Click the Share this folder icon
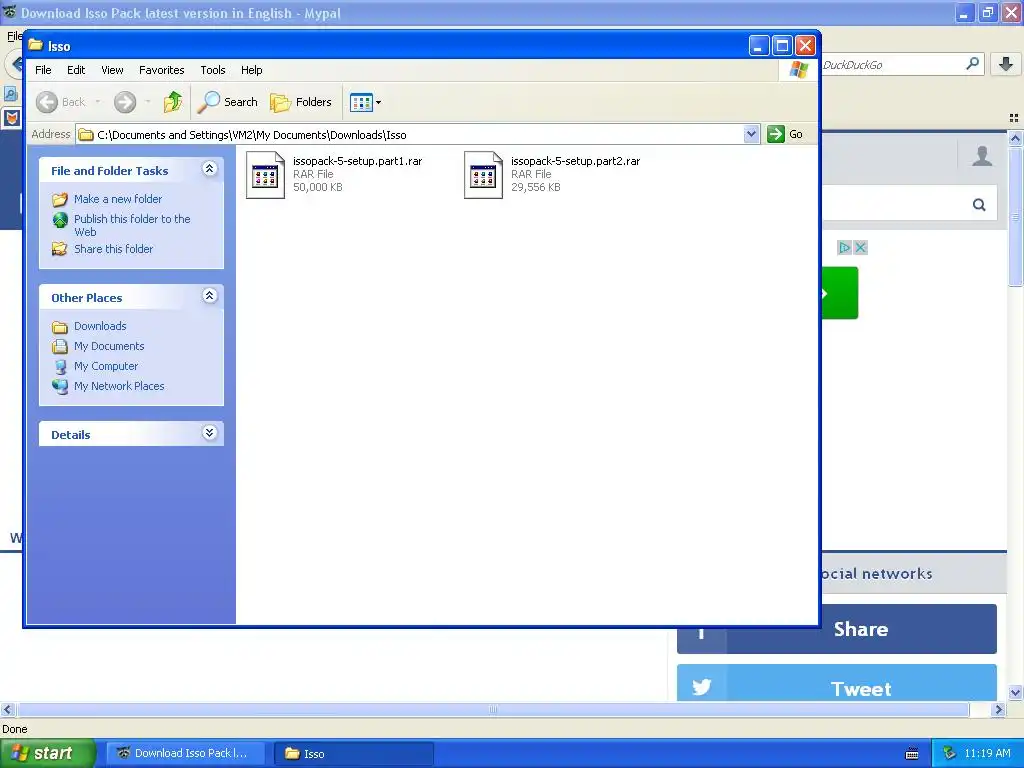Screen dimensions: 1024x768 (x=60, y=249)
